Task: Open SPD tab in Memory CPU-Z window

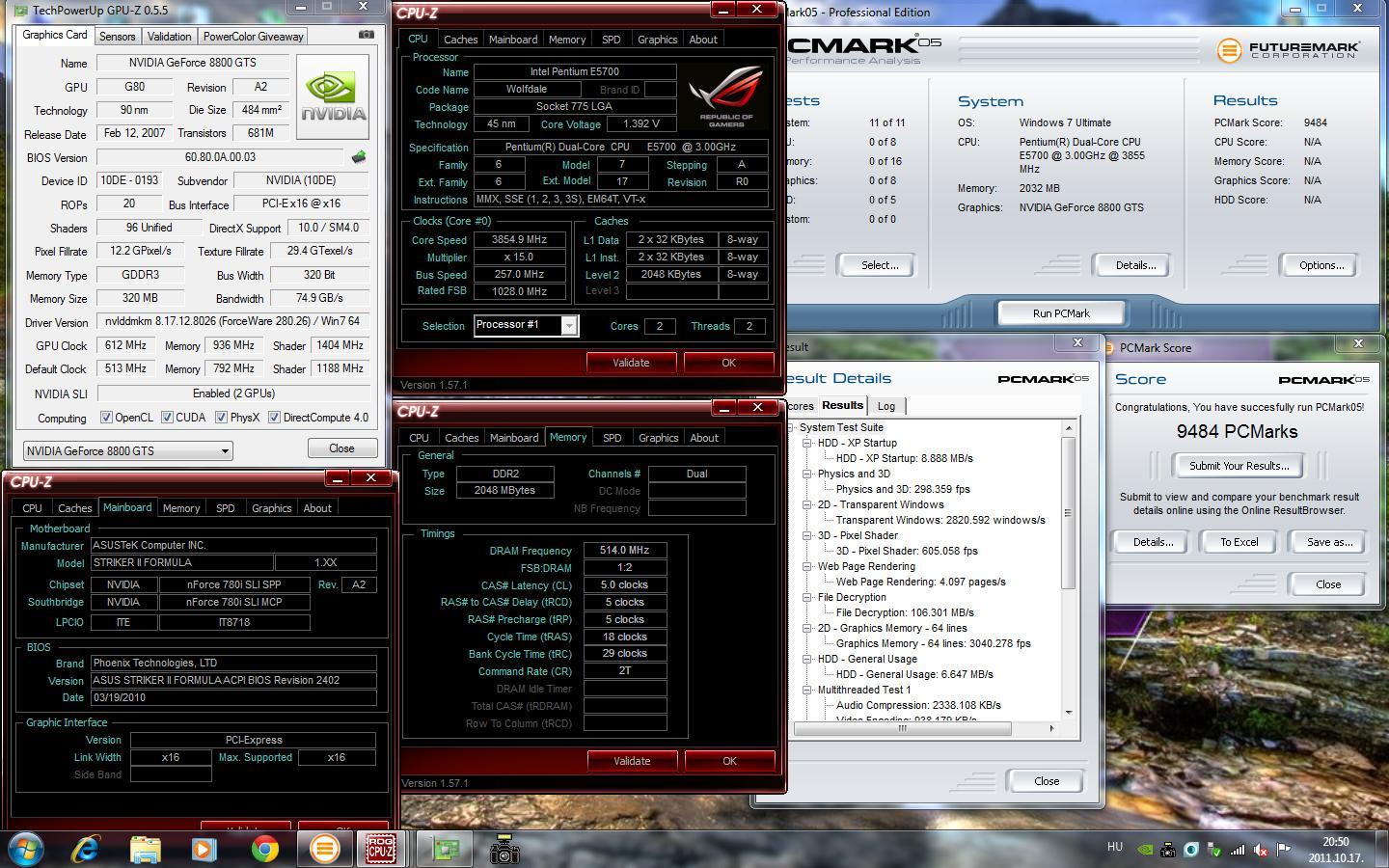Action: tap(612, 438)
